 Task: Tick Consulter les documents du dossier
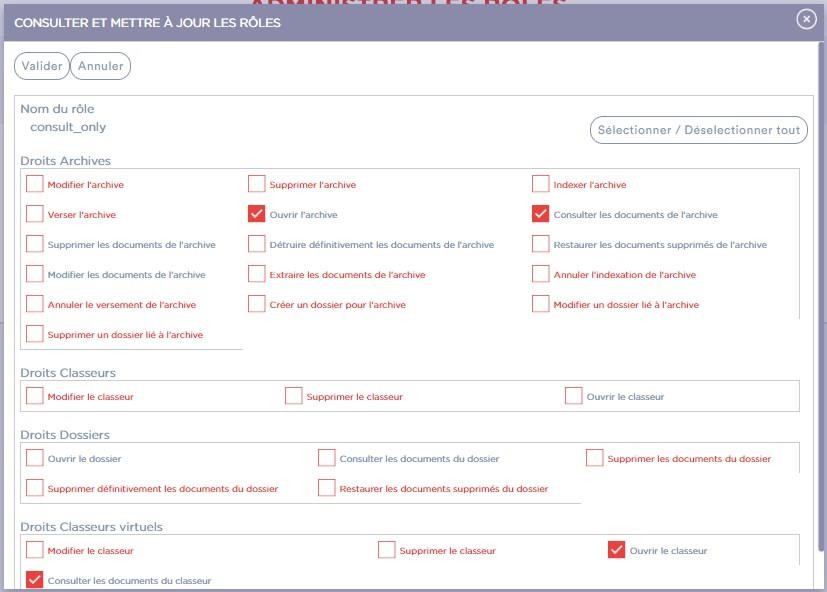(327, 458)
